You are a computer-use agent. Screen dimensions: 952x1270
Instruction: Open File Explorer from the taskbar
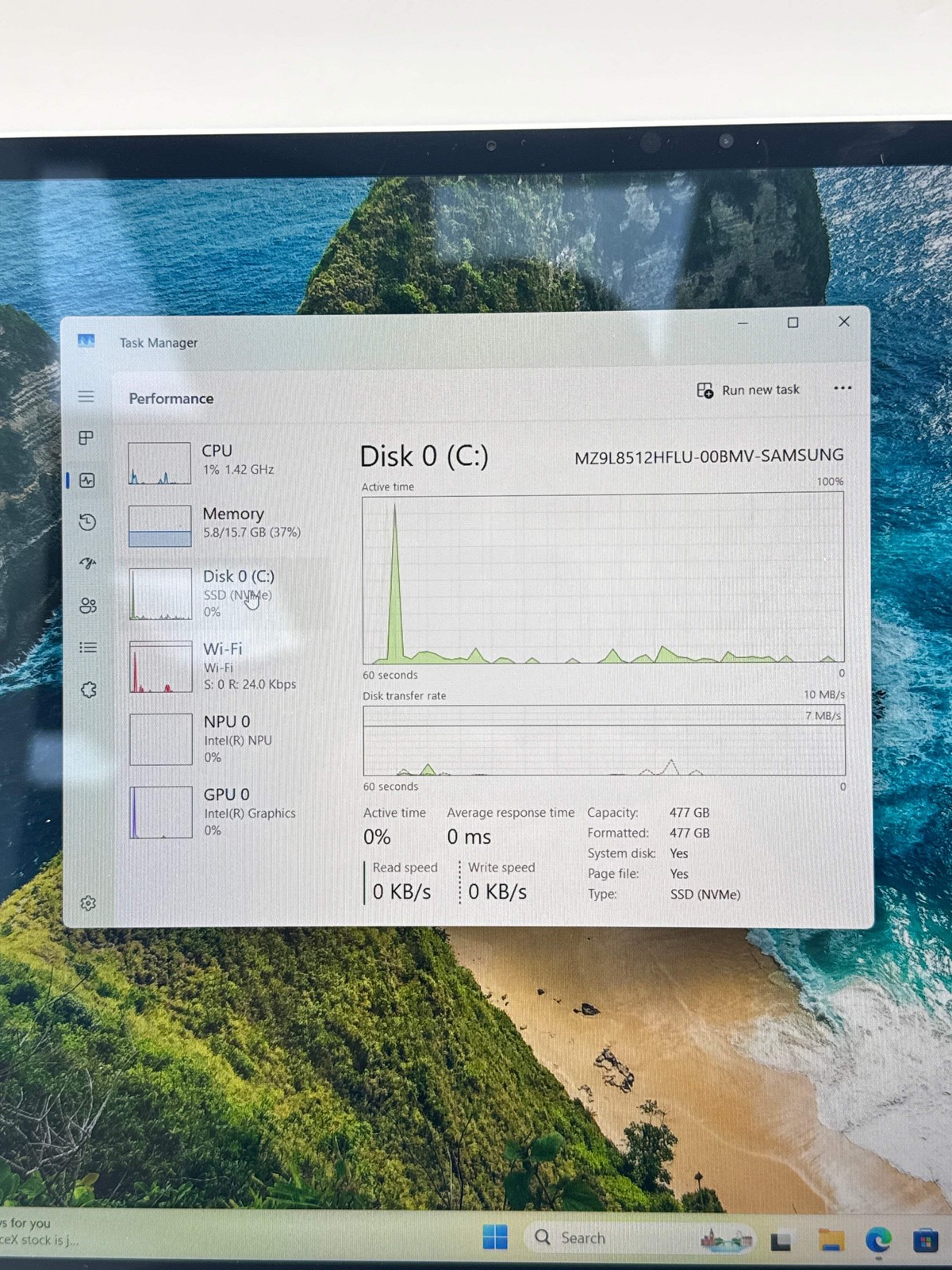tap(831, 1239)
